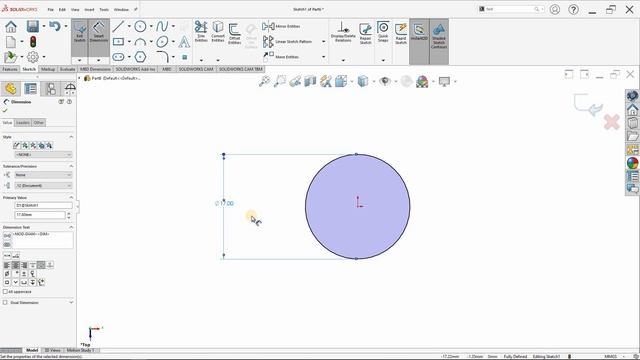Toggle center justify for dimension text

(x=16, y=265)
